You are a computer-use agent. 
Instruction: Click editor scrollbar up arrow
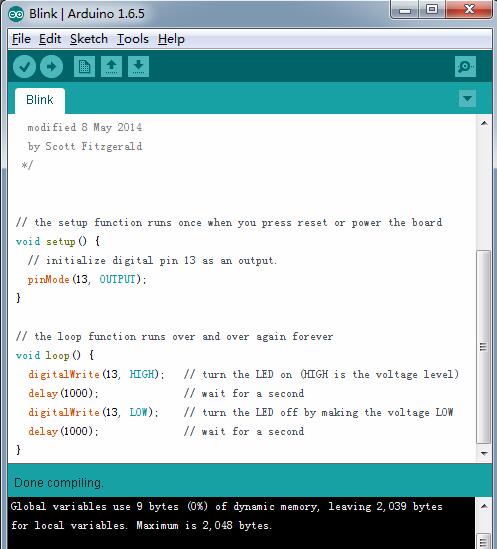click(484, 123)
